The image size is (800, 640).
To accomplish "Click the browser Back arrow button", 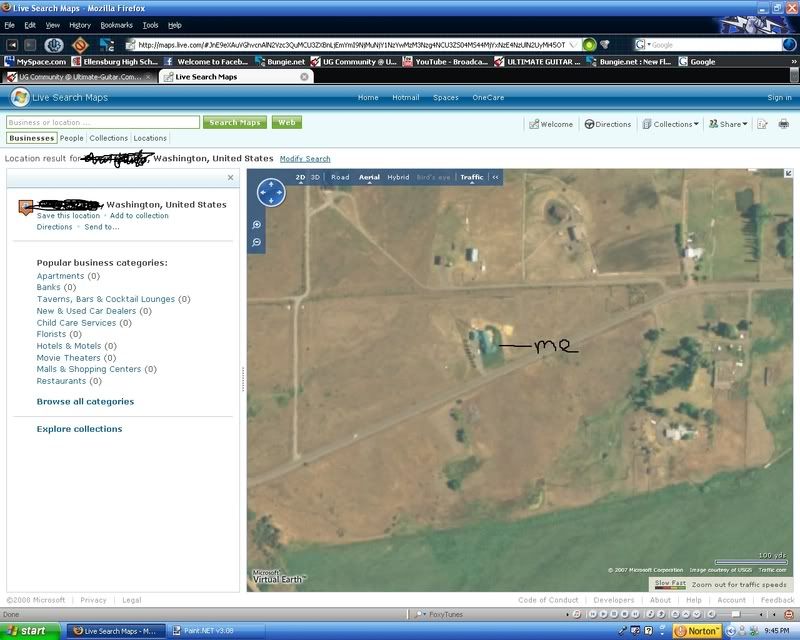I will (12, 45).
